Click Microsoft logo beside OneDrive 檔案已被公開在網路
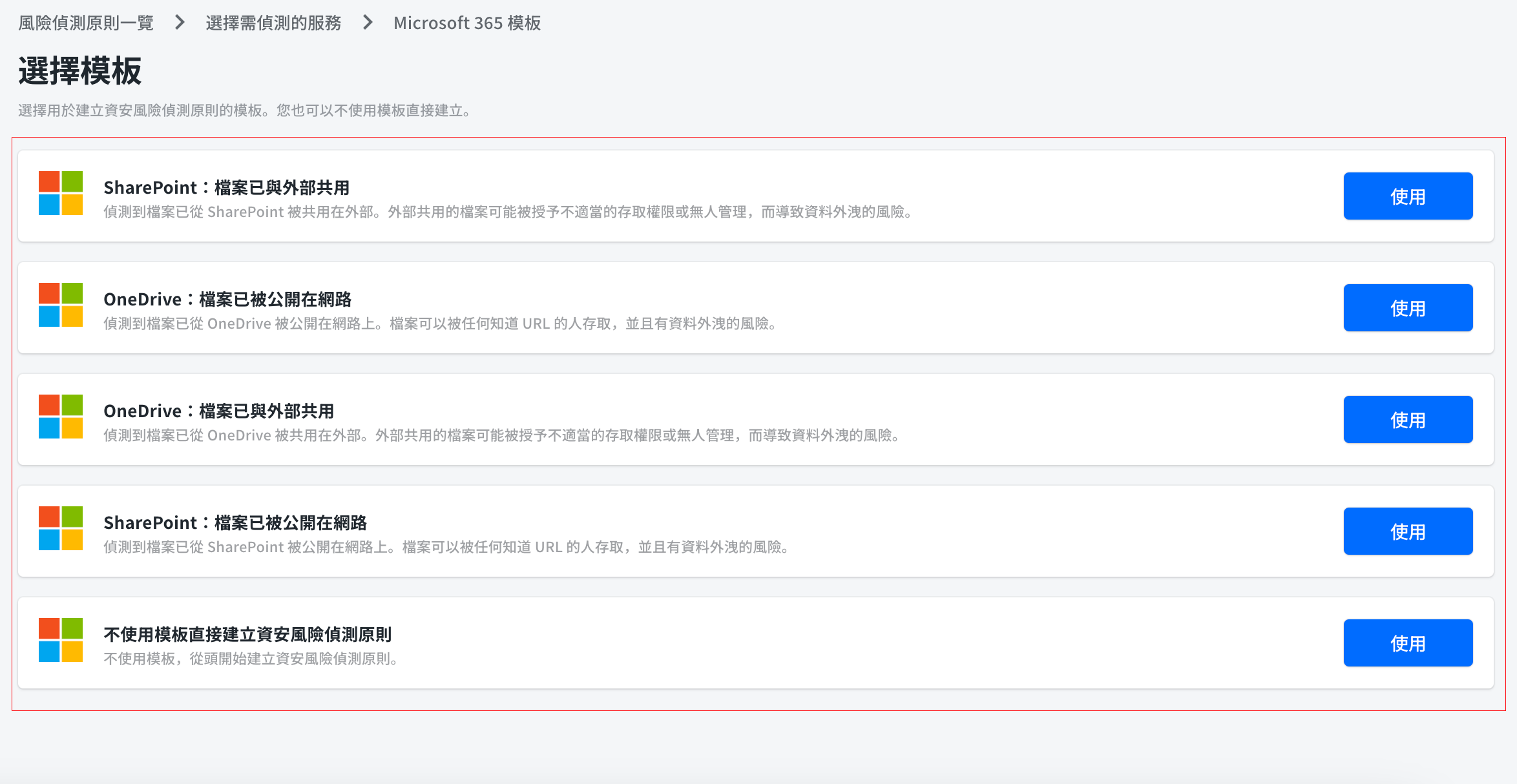 click(61, 305)
